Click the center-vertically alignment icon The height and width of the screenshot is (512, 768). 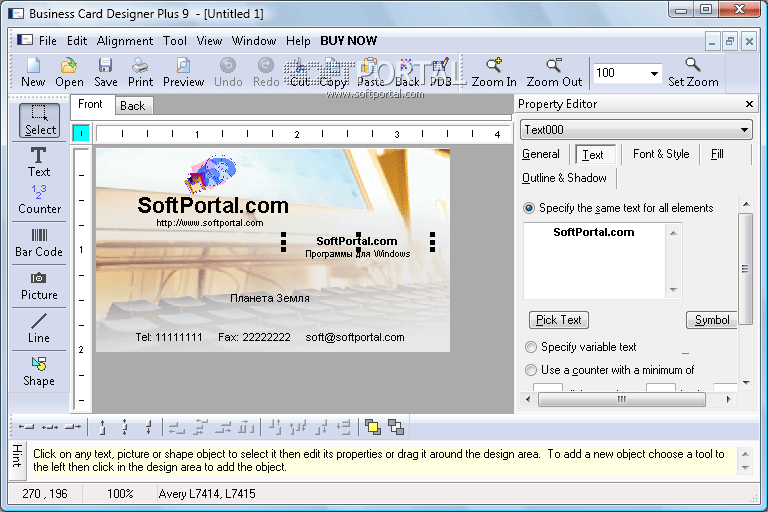click(x=125, y=427)
